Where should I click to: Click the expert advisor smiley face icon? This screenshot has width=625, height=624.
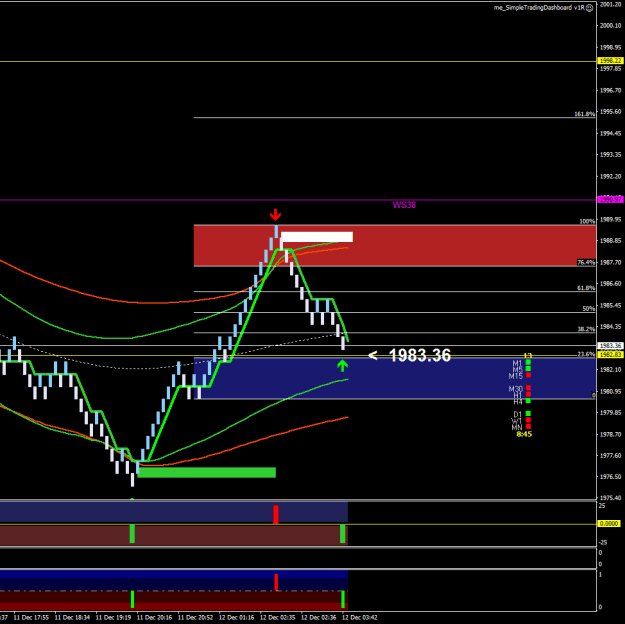[590, 8]
